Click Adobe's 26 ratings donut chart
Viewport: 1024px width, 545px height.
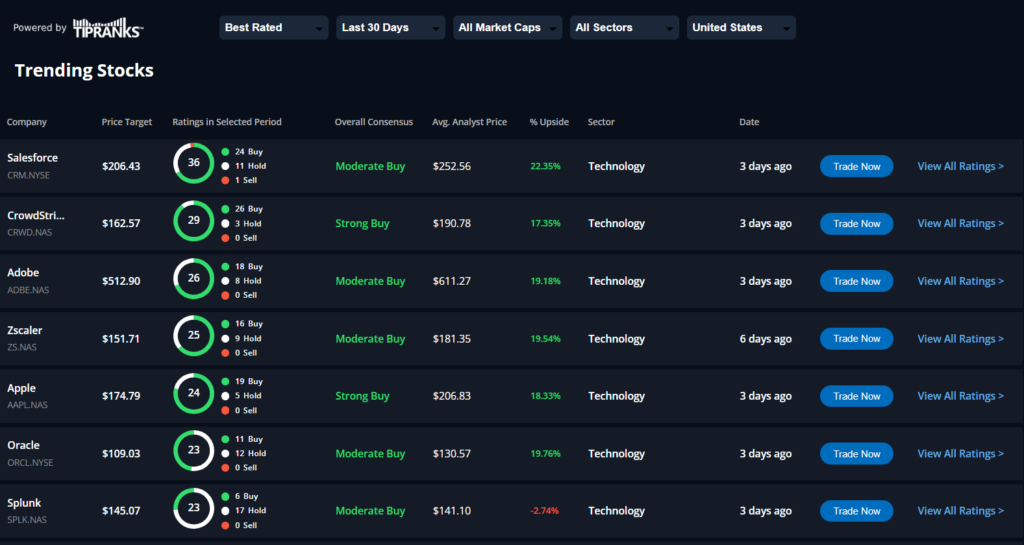[x=194, y=278]
